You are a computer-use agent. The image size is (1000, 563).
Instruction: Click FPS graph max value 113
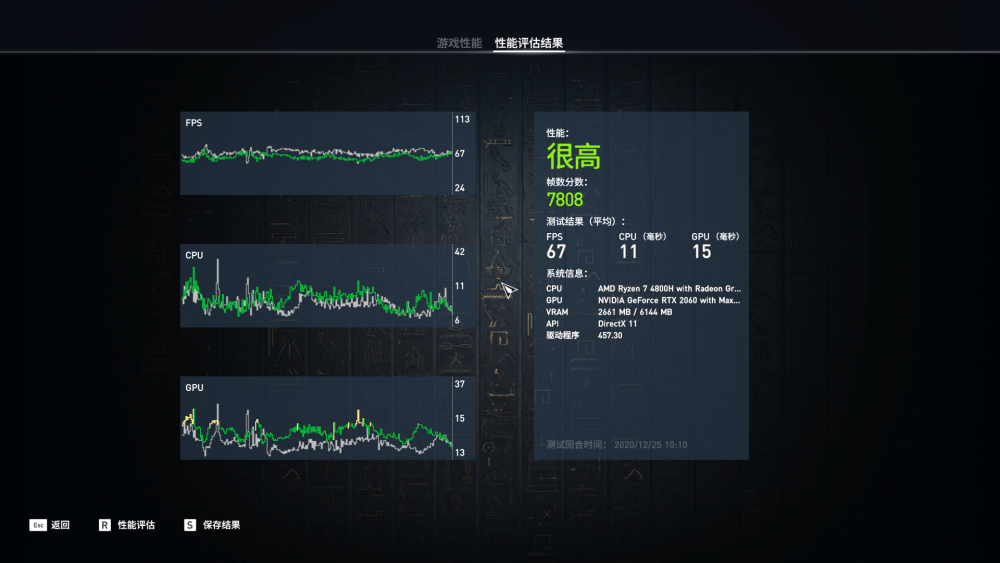point(462,119)
